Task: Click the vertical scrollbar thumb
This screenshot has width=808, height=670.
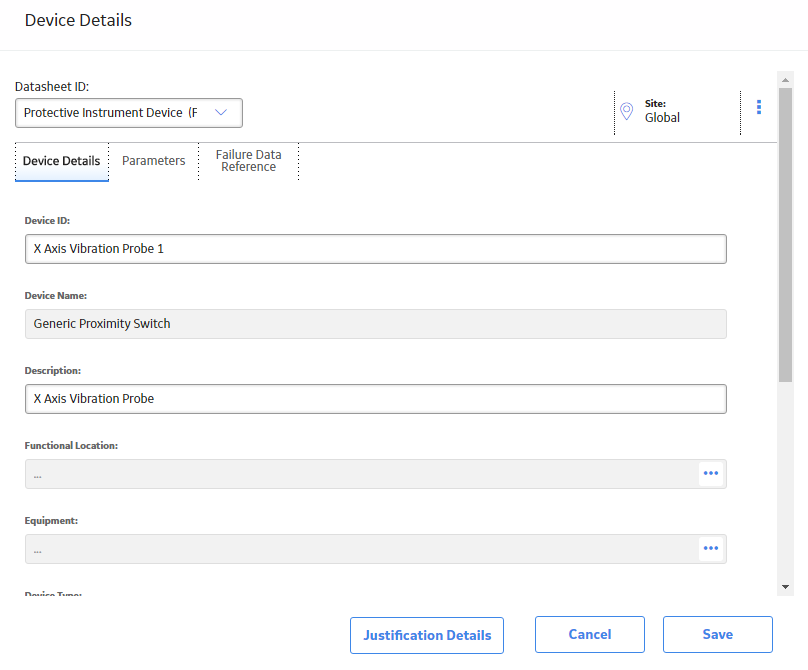Action: 785,235
